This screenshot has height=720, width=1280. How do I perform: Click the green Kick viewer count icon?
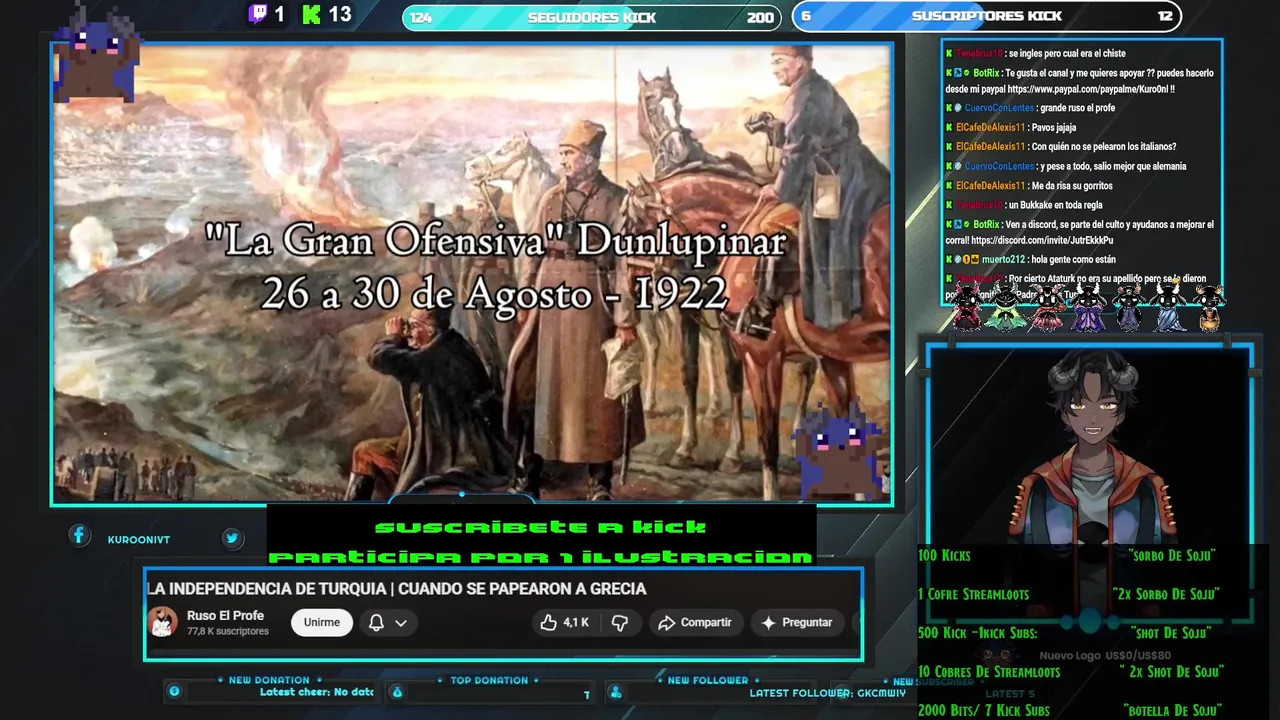pos(311,14)
